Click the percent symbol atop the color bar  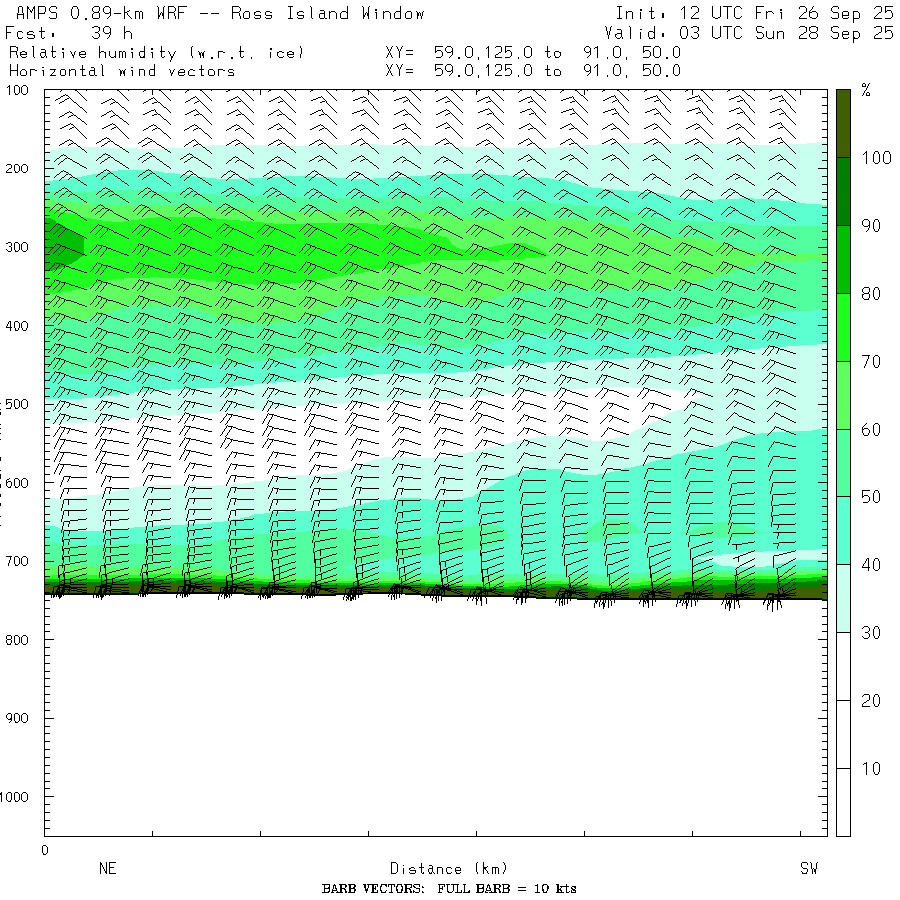pyautogui.click(x=866, y=91)
